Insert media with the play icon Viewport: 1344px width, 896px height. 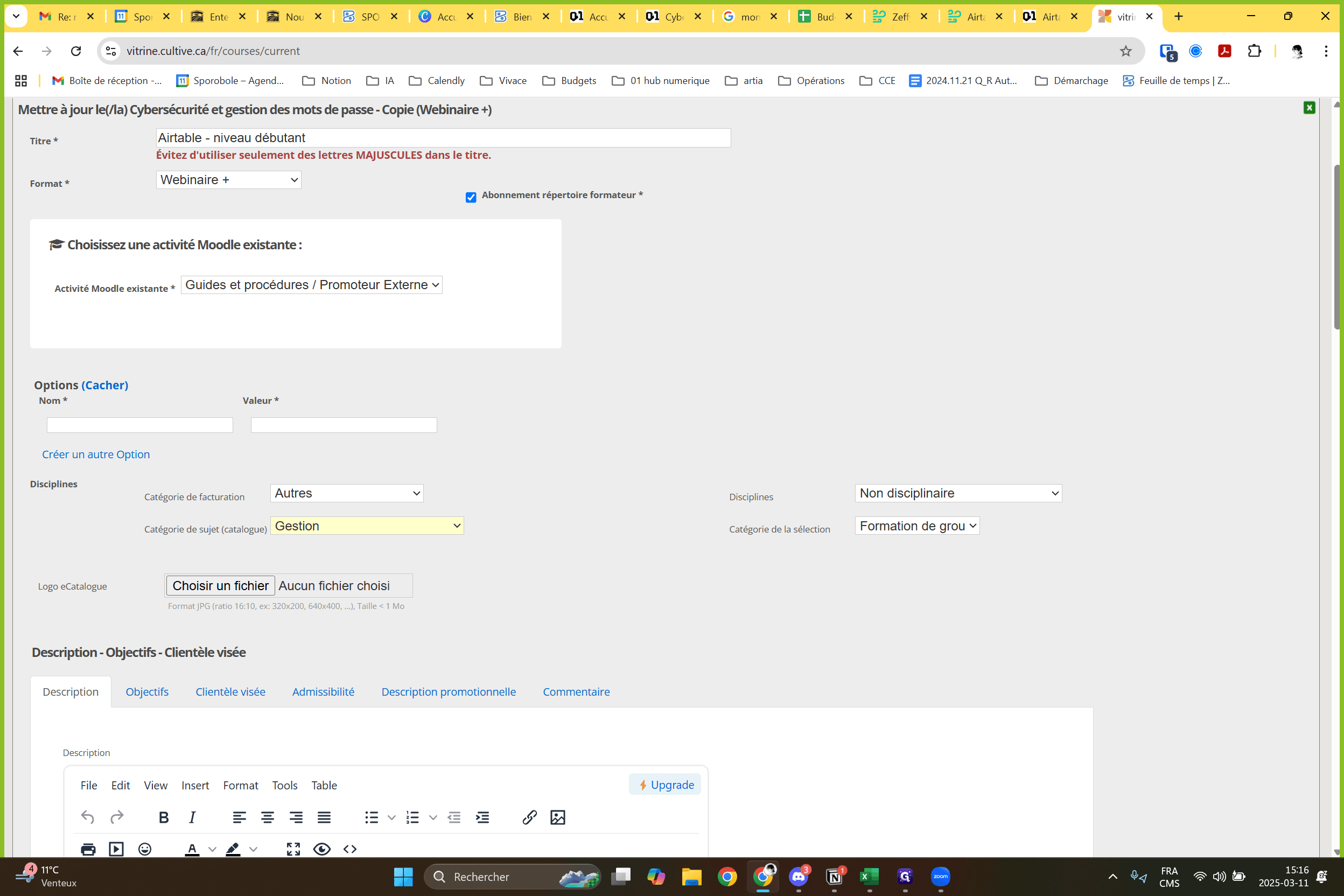116,849
